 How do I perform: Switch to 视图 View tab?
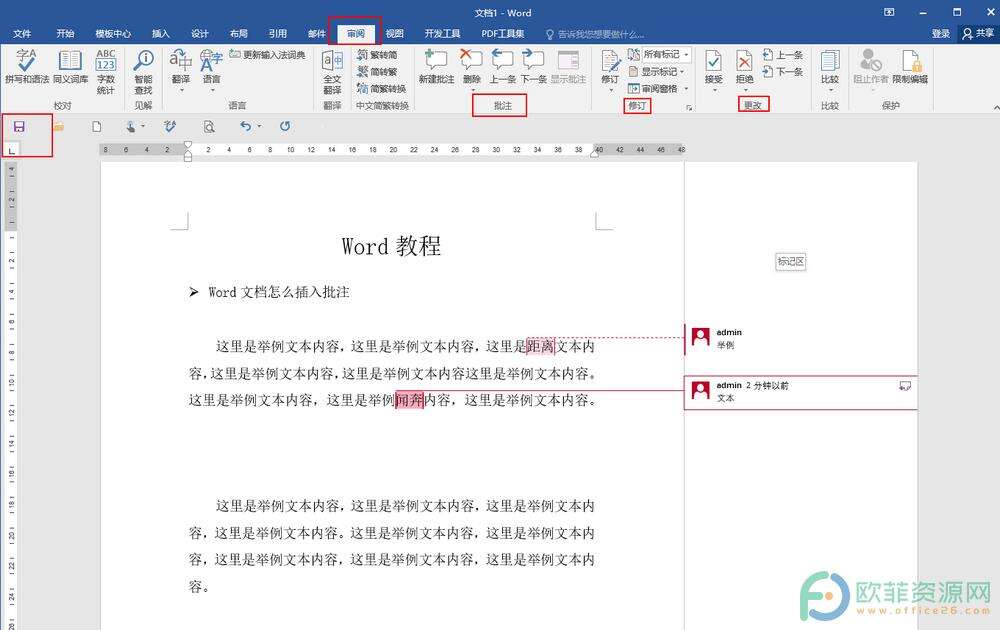point(395,33)
